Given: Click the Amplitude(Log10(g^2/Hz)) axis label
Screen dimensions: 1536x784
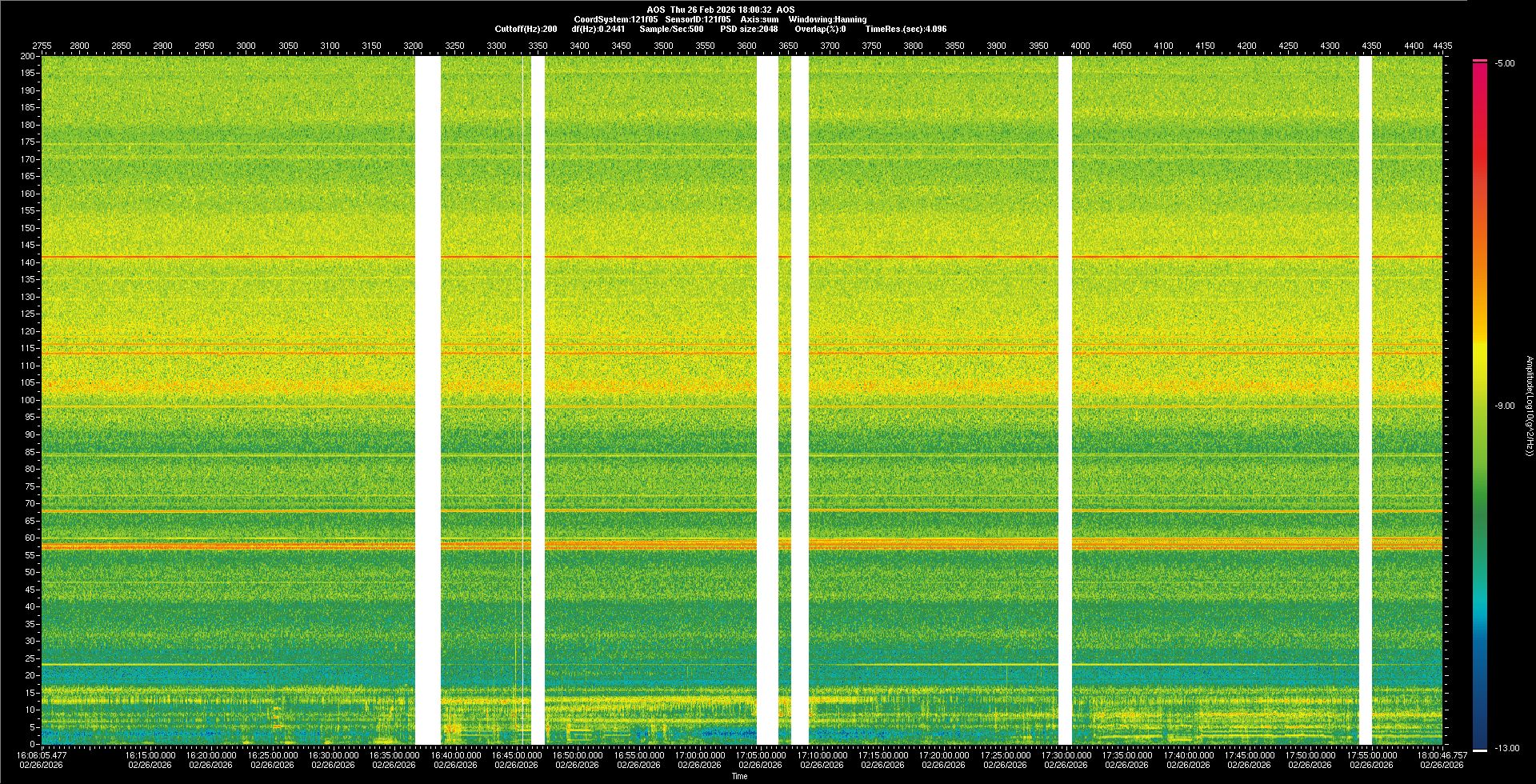Looking at the screenshot, I should [x=1529, y=406].
